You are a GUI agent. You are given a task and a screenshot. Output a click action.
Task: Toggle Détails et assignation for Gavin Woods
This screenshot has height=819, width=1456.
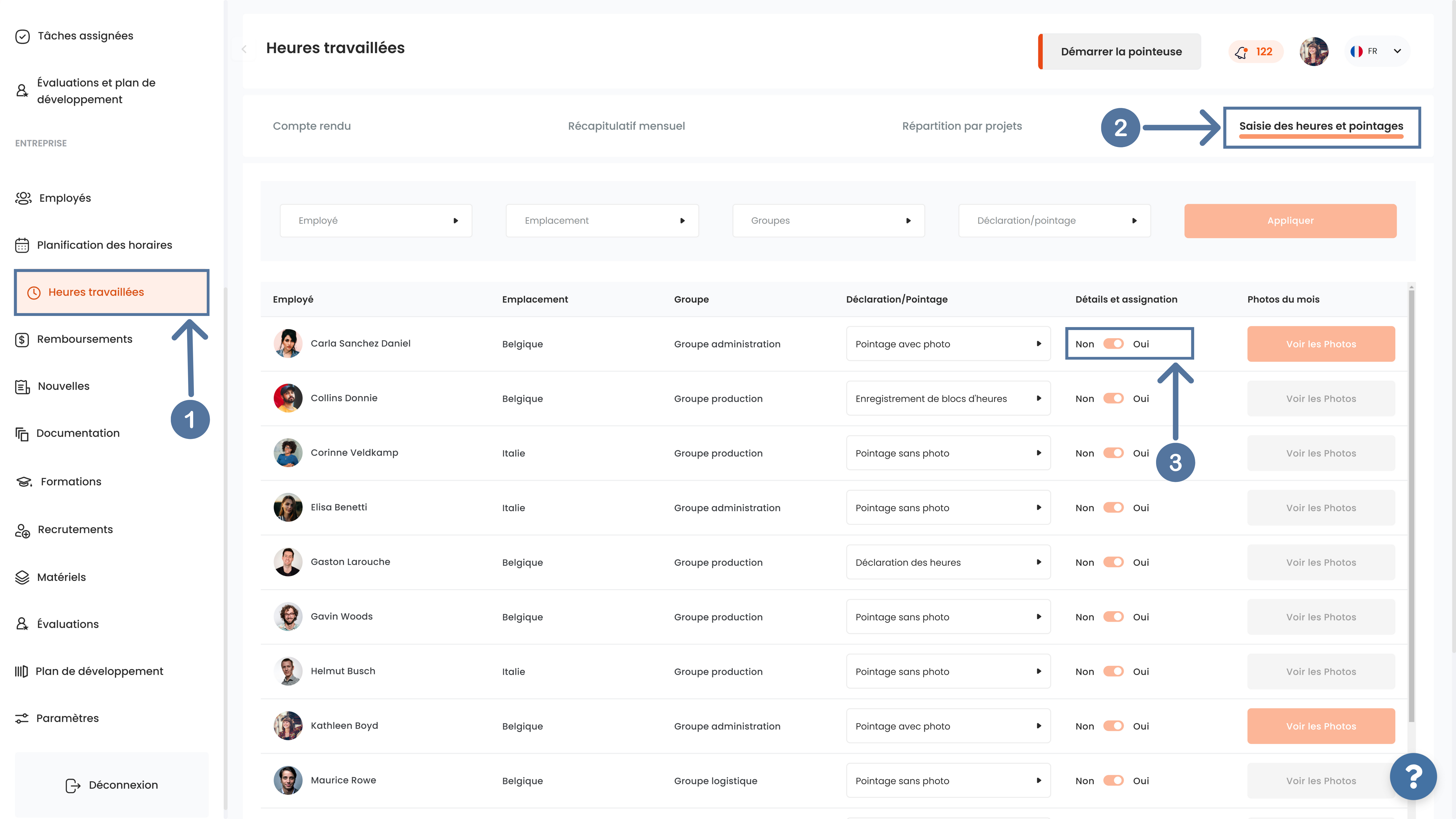[x=1114, y=617]
